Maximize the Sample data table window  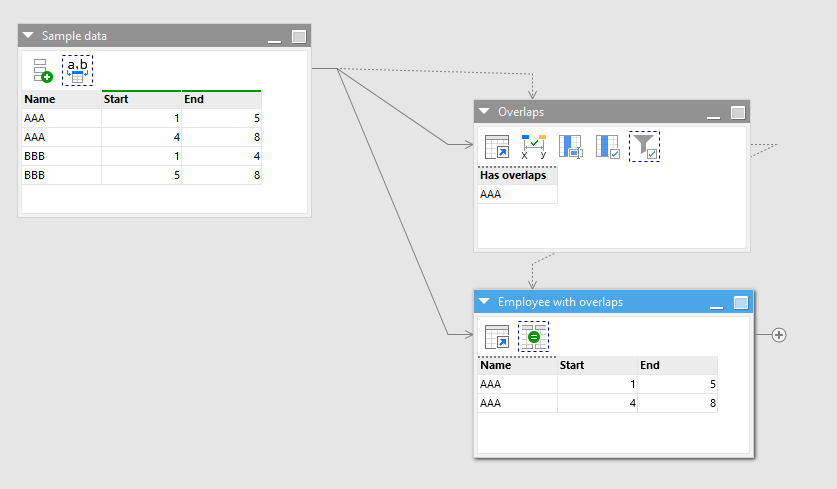coord(298,37)
